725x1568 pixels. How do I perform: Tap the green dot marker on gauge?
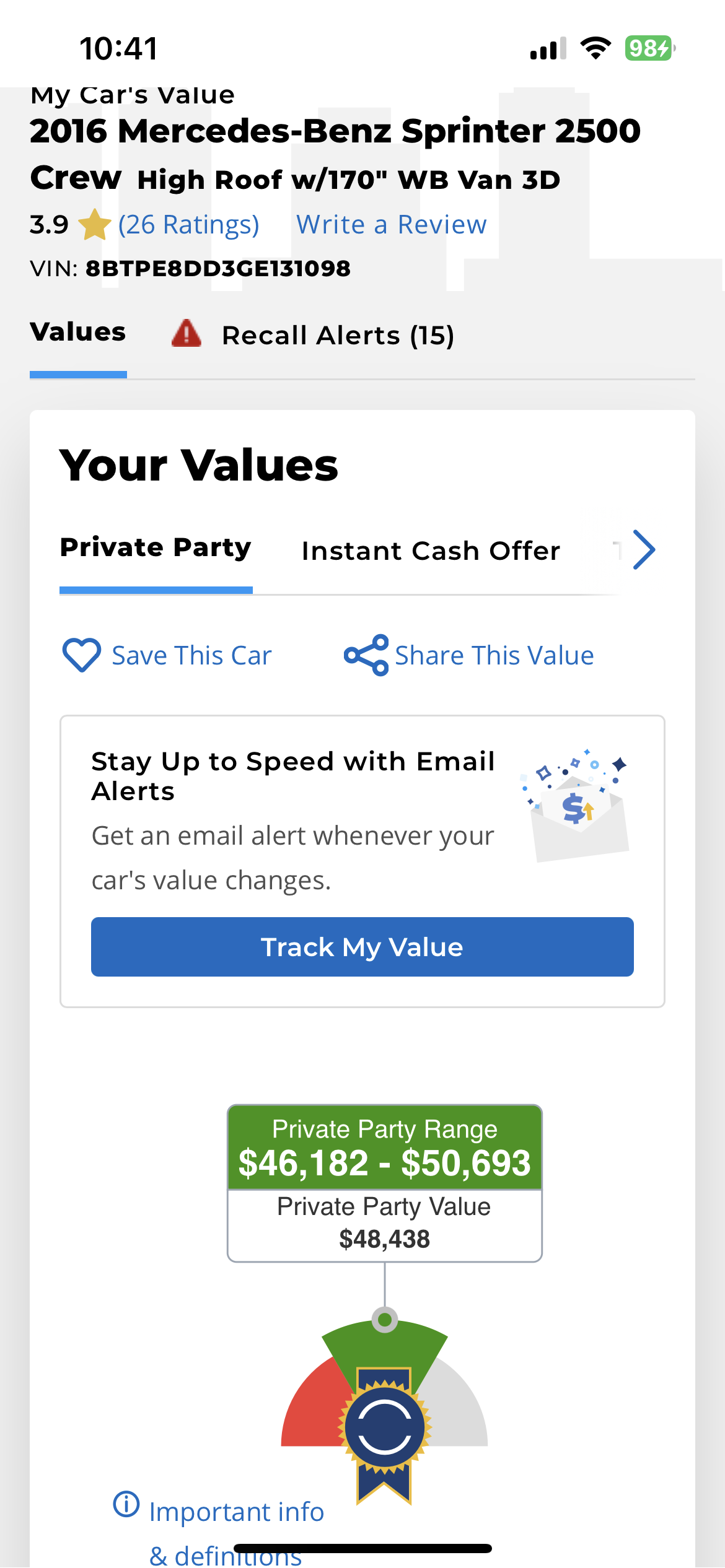click(385, 1320)
